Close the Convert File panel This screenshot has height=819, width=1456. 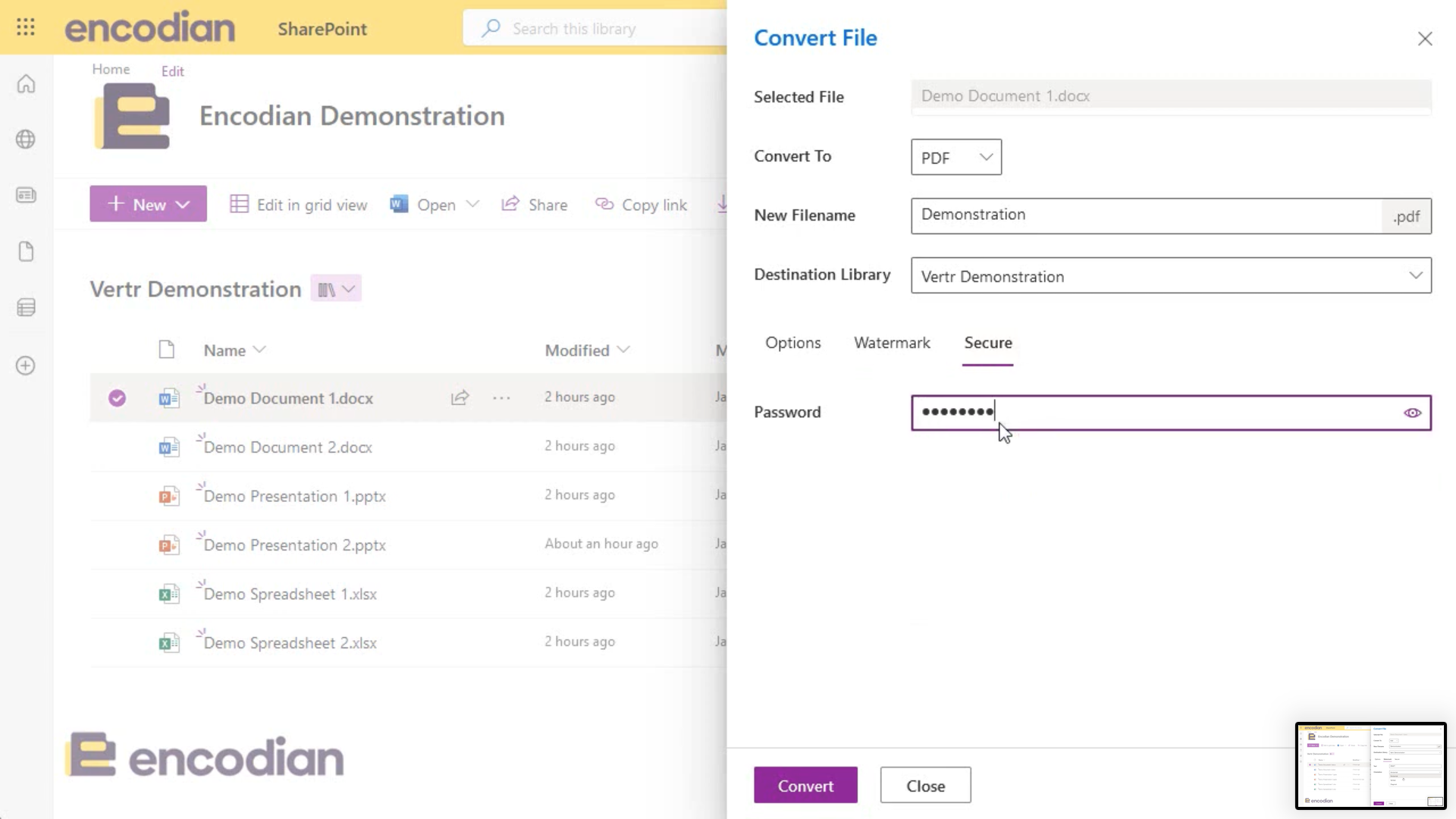coord(1425,39)
